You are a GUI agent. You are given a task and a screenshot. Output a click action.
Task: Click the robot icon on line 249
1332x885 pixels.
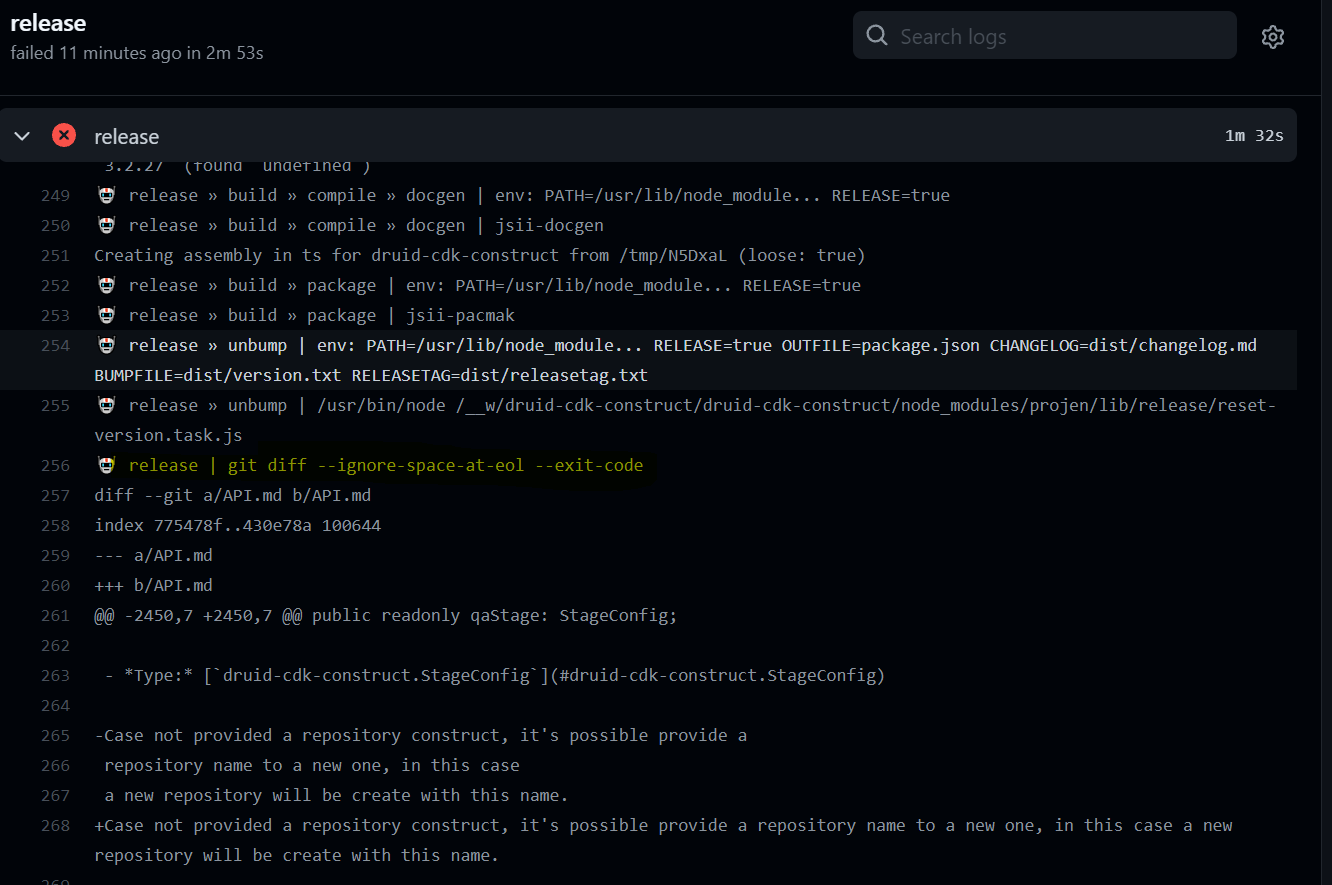[x=106, y=194]
